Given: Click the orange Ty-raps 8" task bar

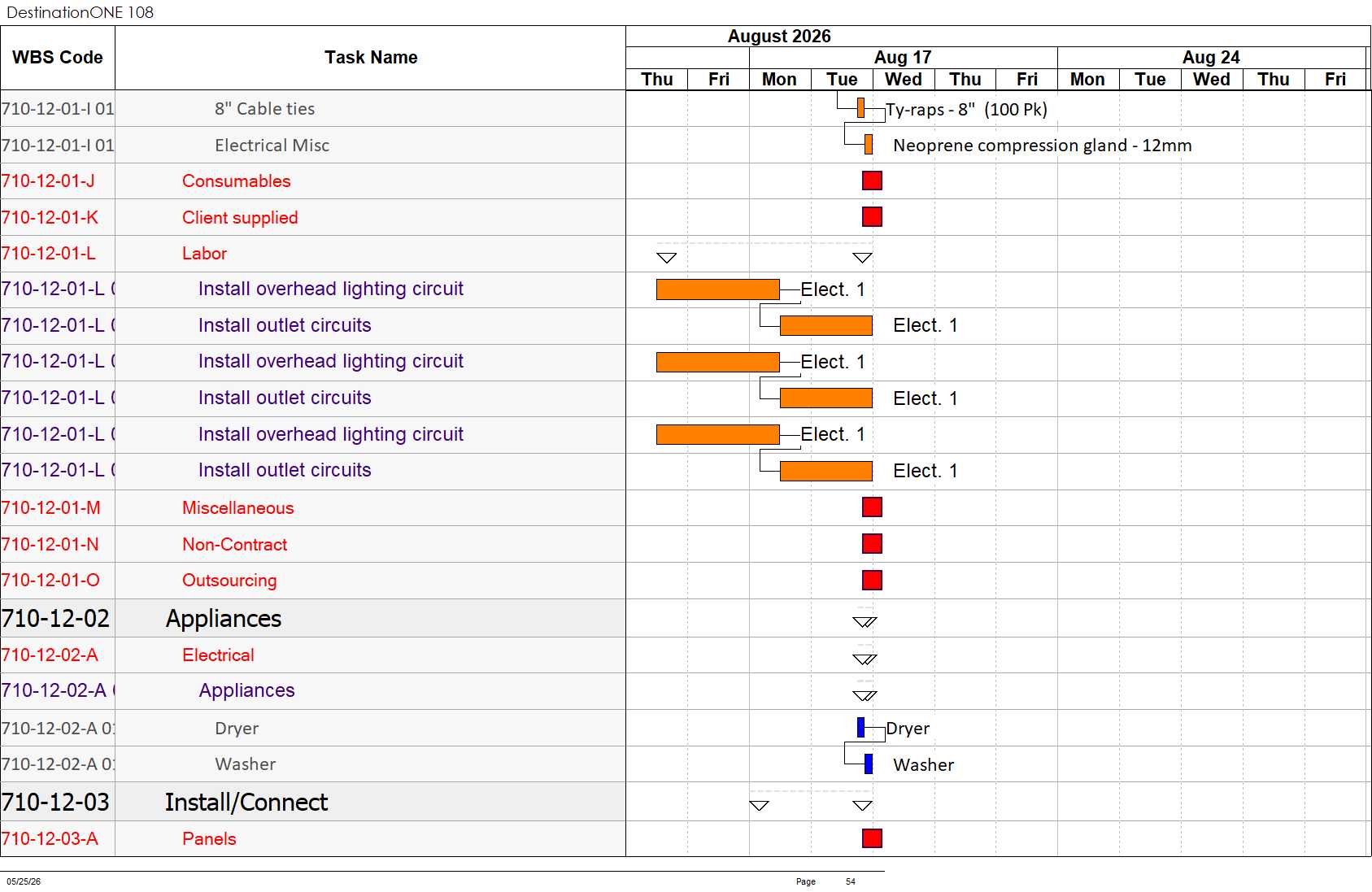Looking at the screenshot, I should pyautogui.click(x=860, y=108).
